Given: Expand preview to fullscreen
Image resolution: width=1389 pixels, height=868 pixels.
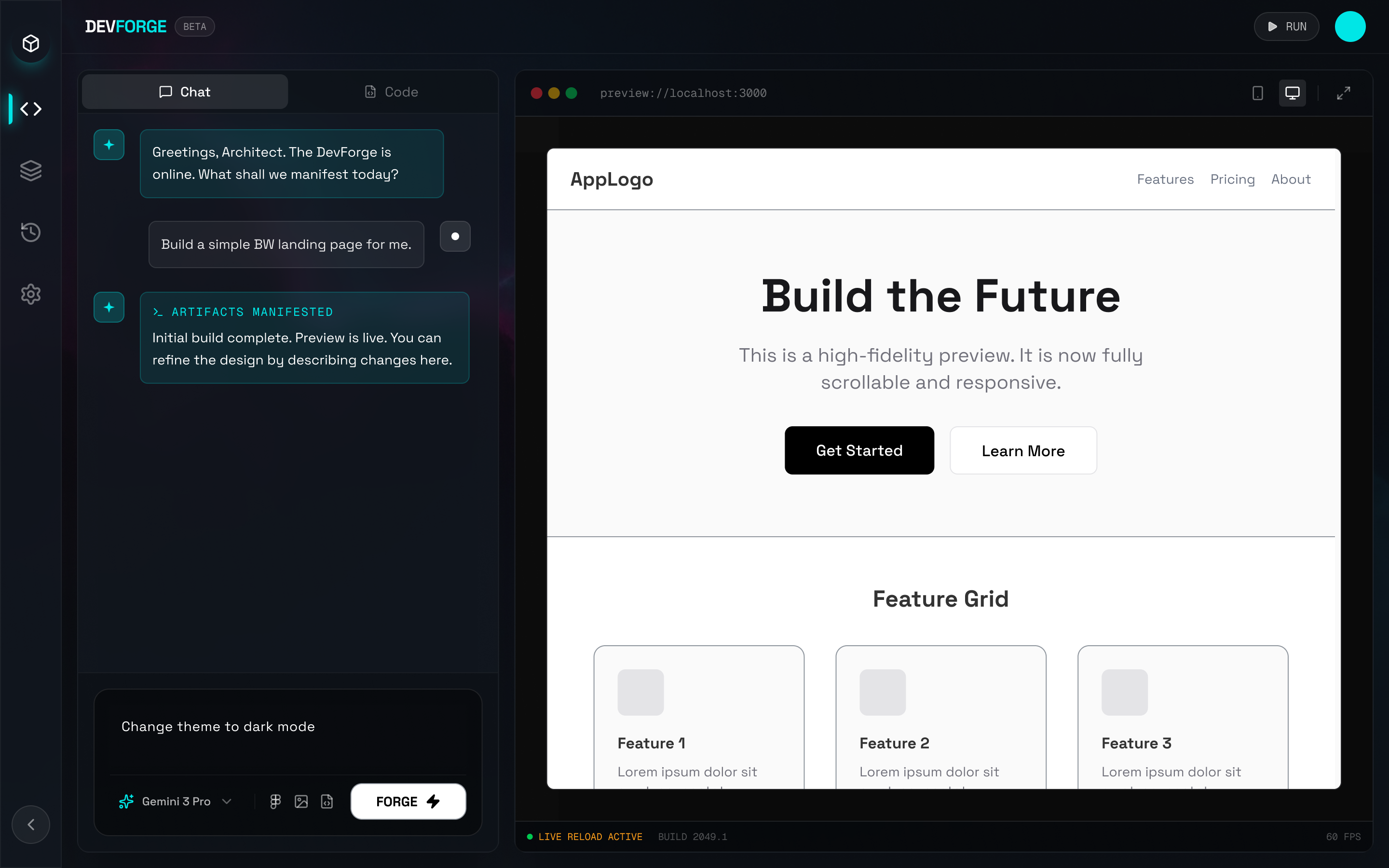Looking at the screenshot, I should (1343, 93).
